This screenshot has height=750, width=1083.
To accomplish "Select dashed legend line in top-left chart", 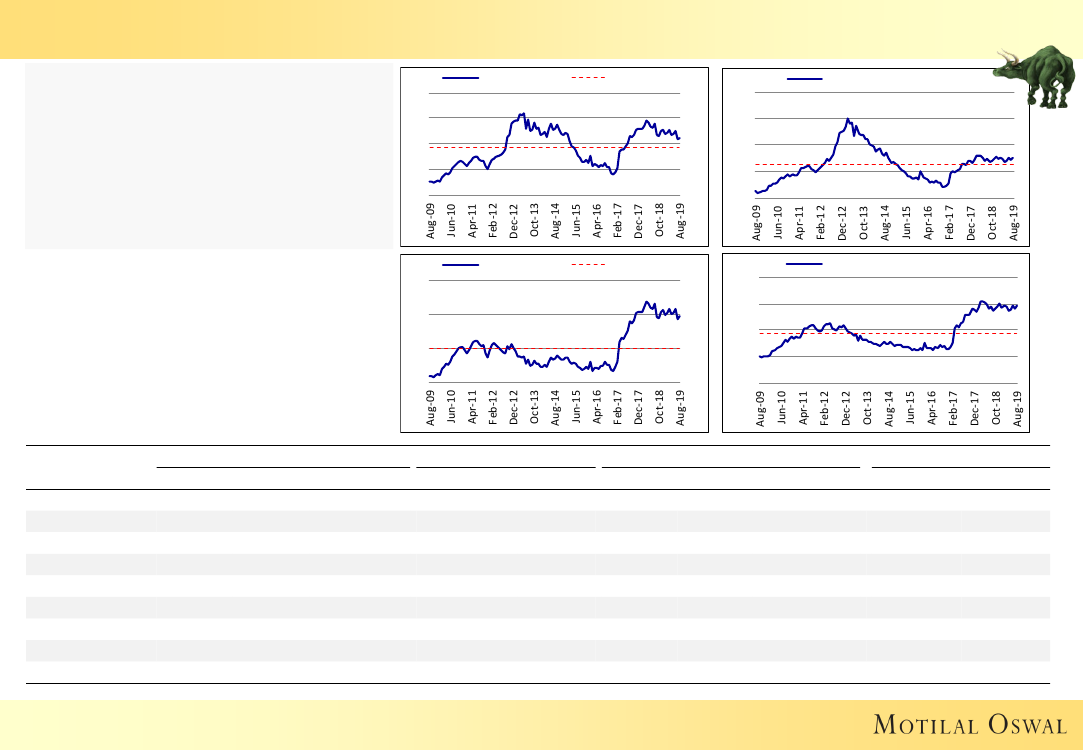I will coord(588,77).
